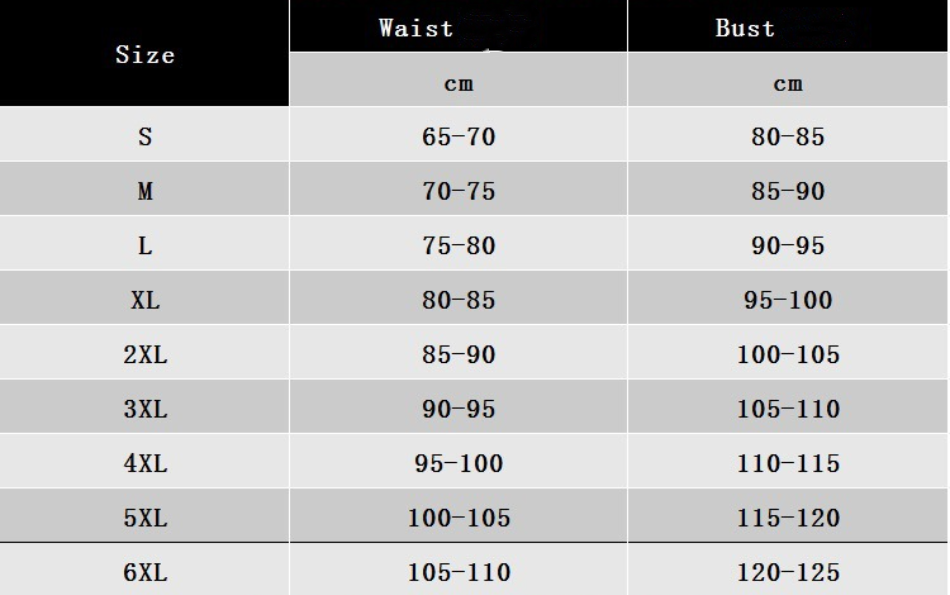Select the XL waist cell 80-85
This screenshot has height=595, width=950.
click(459, 300)
